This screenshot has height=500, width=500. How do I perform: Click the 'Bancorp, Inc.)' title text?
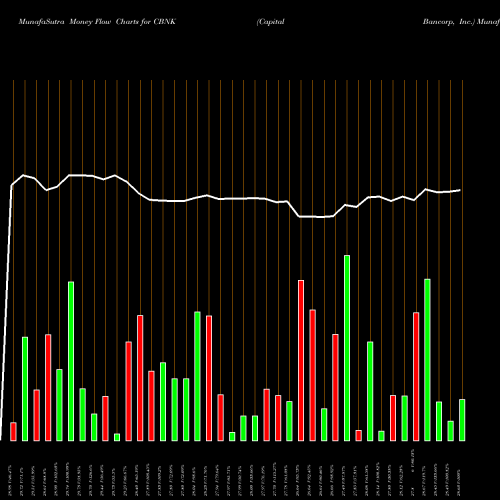(448, 22)
